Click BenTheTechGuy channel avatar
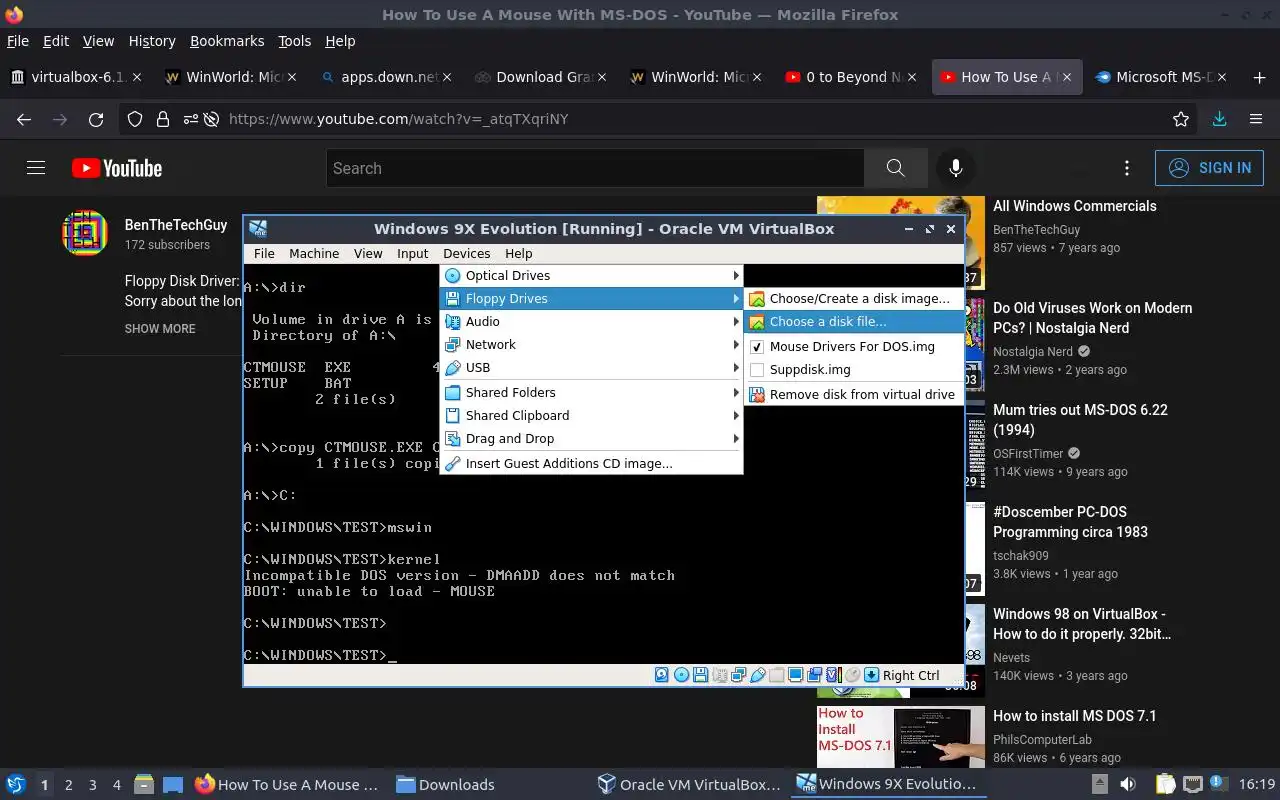The width and height of the screenshot is (1280, 800). click(85, 233)
